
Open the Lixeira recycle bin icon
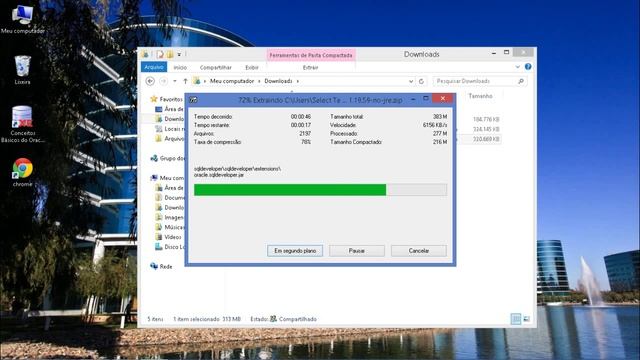pos(22,70)
